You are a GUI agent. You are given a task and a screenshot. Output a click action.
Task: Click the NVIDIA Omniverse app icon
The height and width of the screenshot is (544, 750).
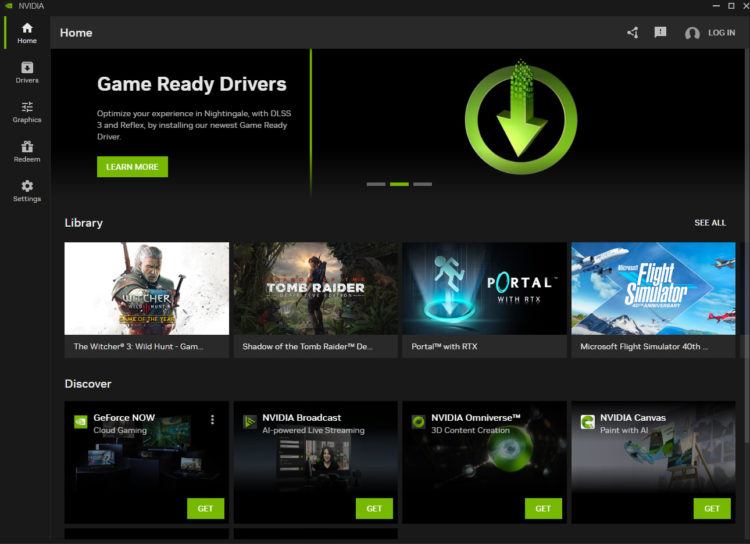pos(419,422)
